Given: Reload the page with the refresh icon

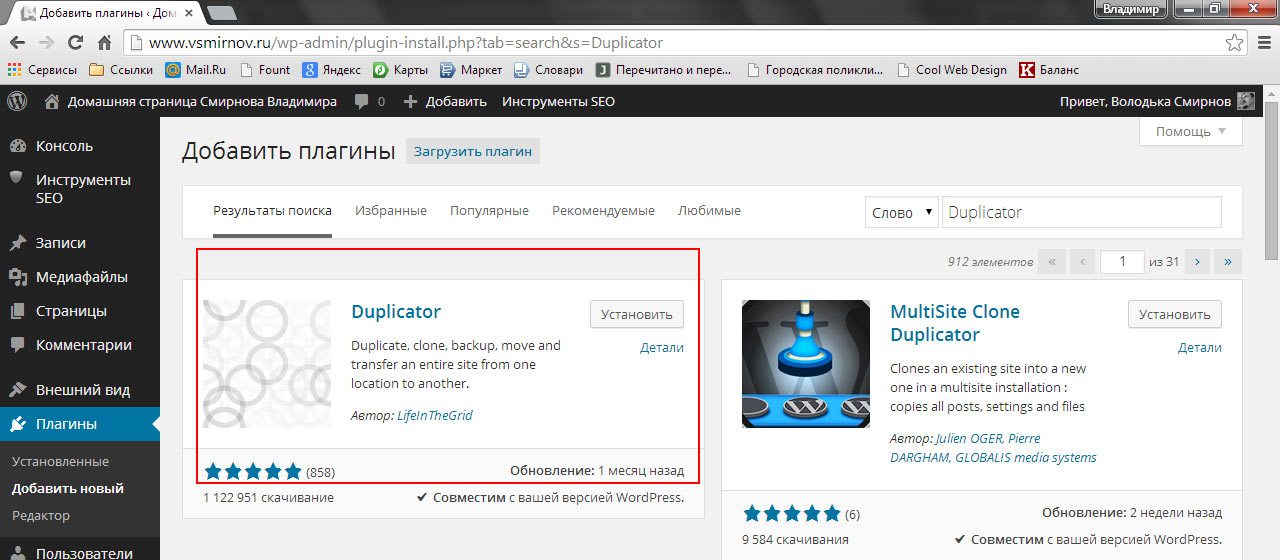Looking at the screenshot, I should [75, 43].
